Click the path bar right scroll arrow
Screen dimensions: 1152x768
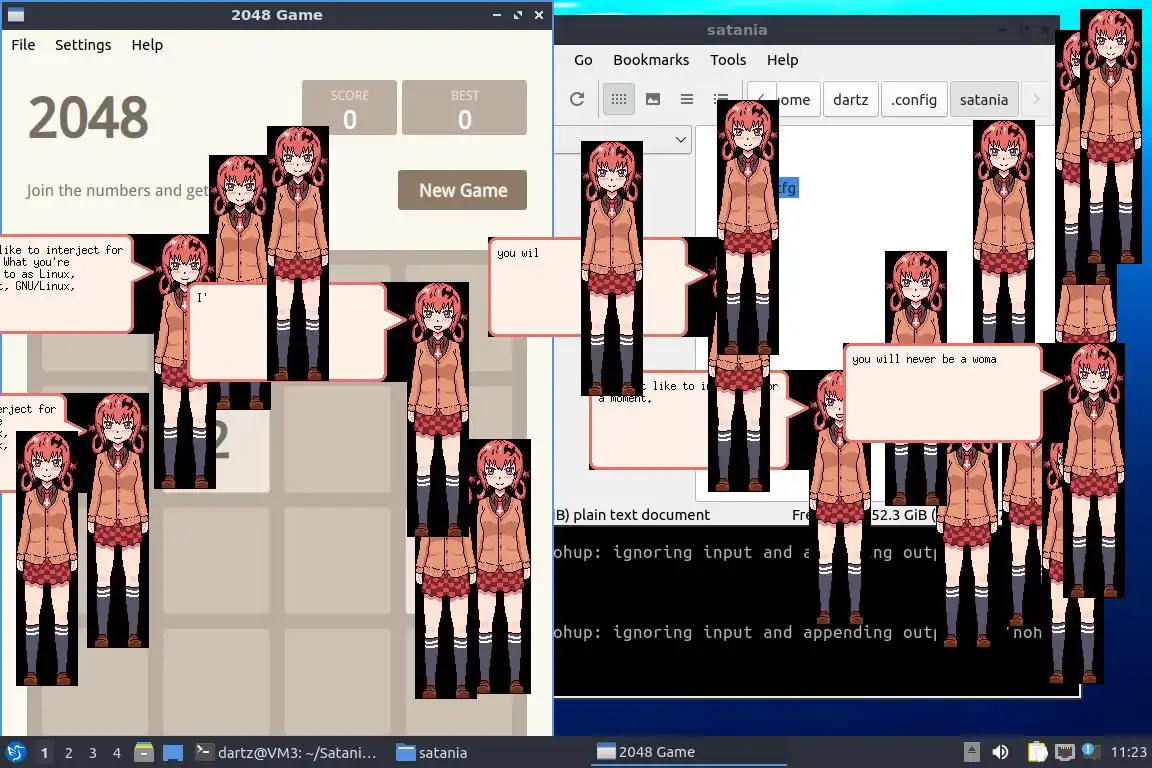tap(1037, 99)
